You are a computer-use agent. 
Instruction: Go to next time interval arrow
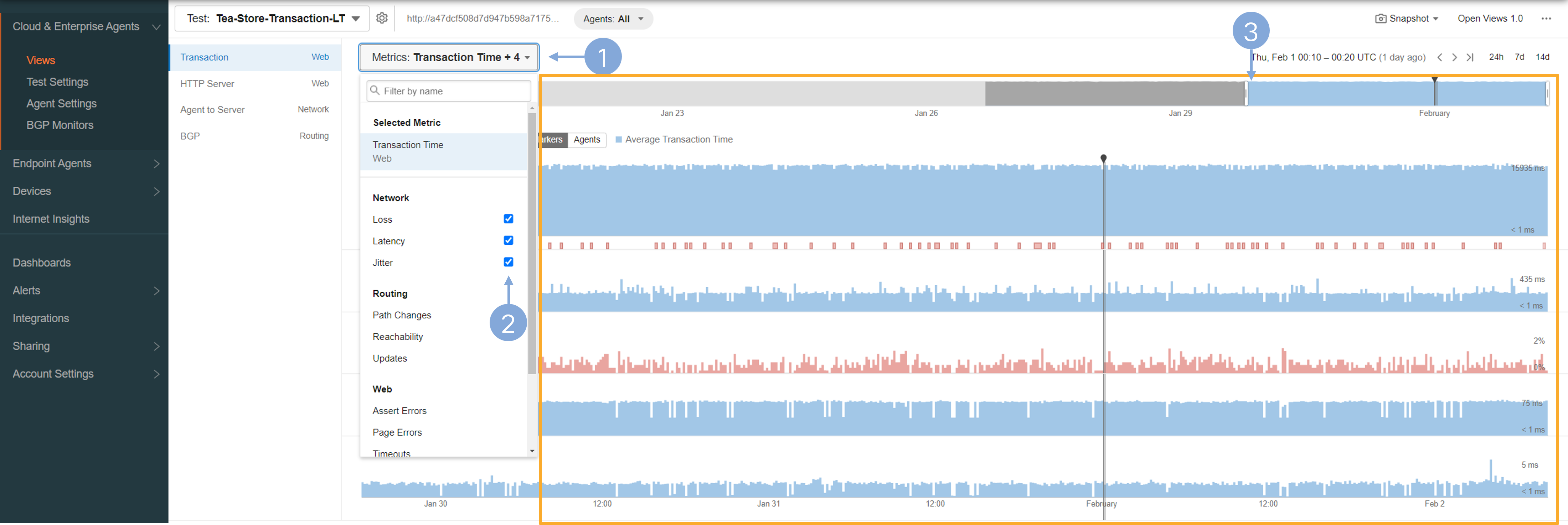pos(1454,57)
